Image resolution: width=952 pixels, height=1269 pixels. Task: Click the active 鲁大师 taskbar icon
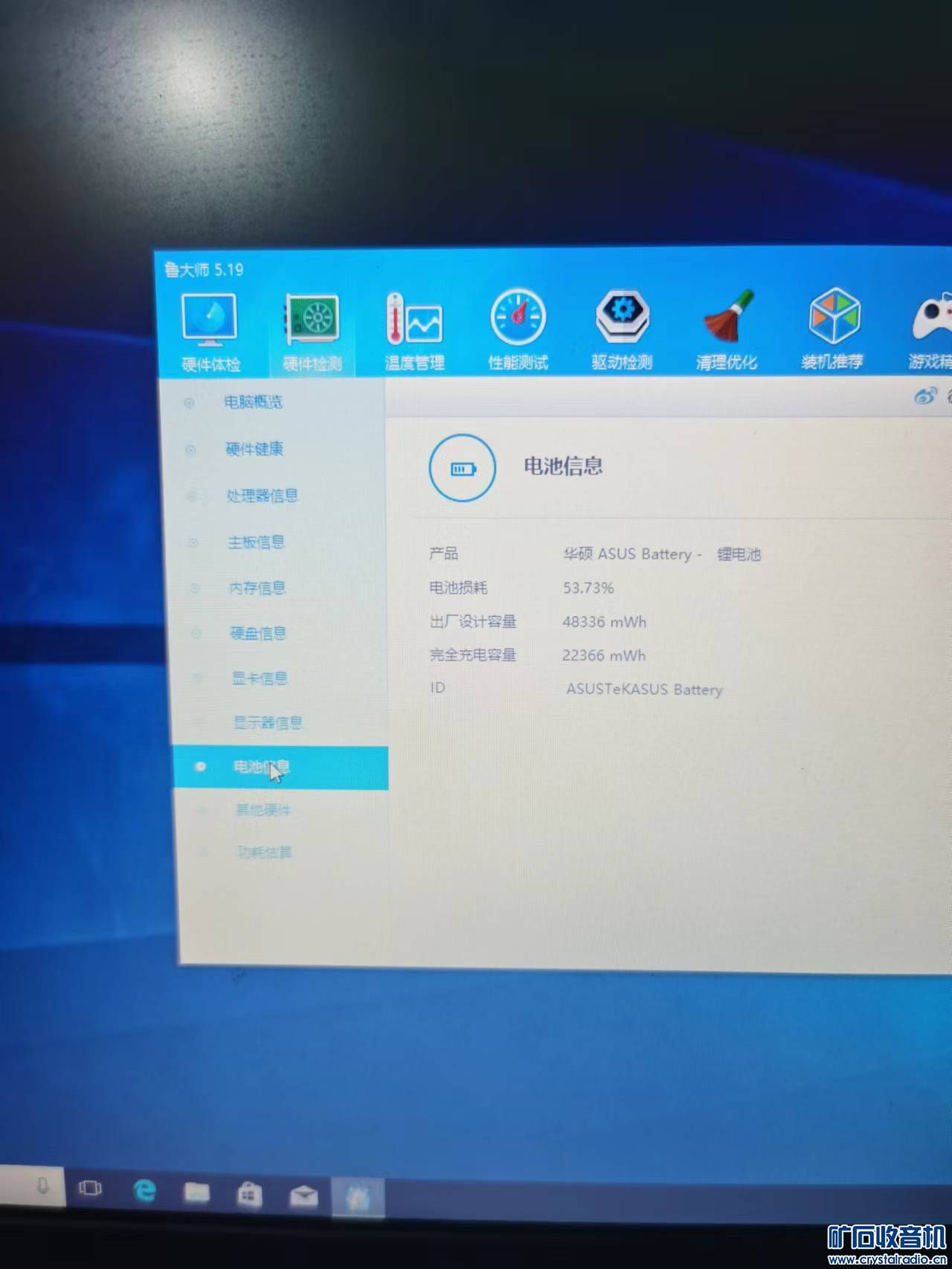[358, 1198]
